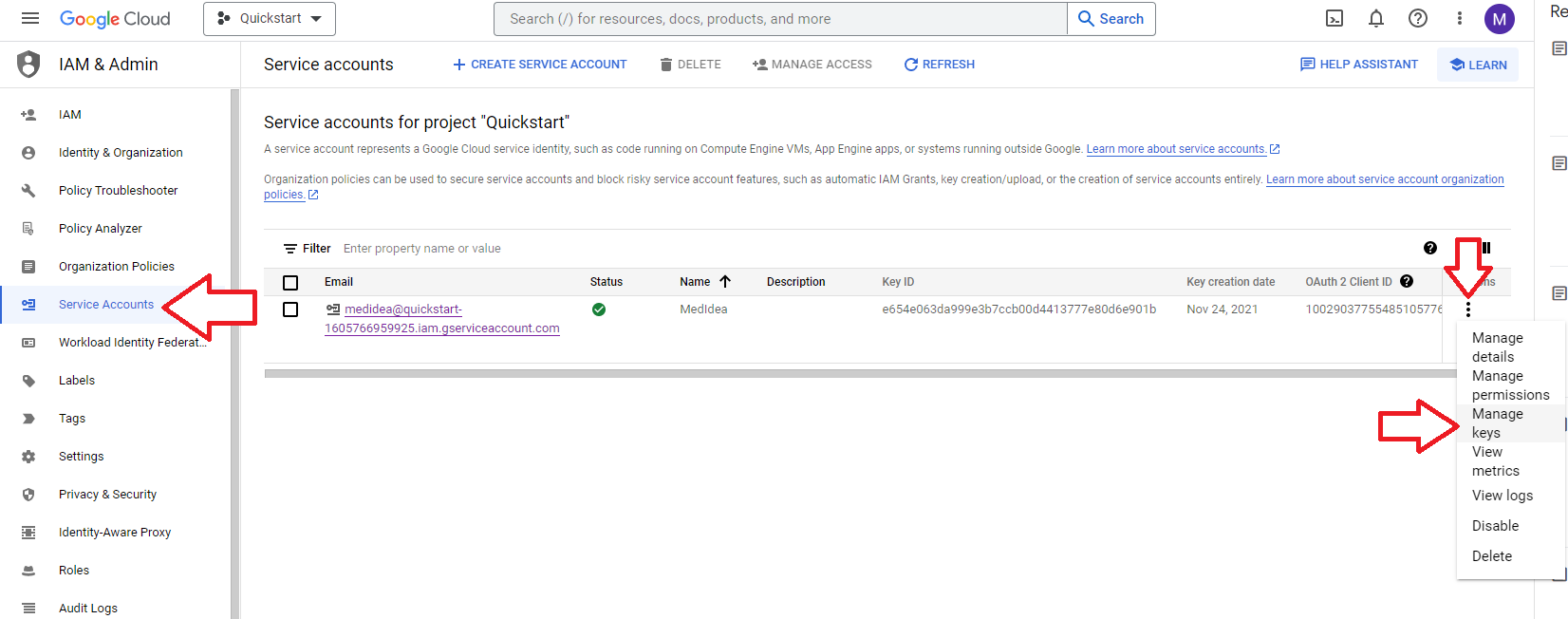Open OAuth 2 Client ID help icon

pos(1407,281)
